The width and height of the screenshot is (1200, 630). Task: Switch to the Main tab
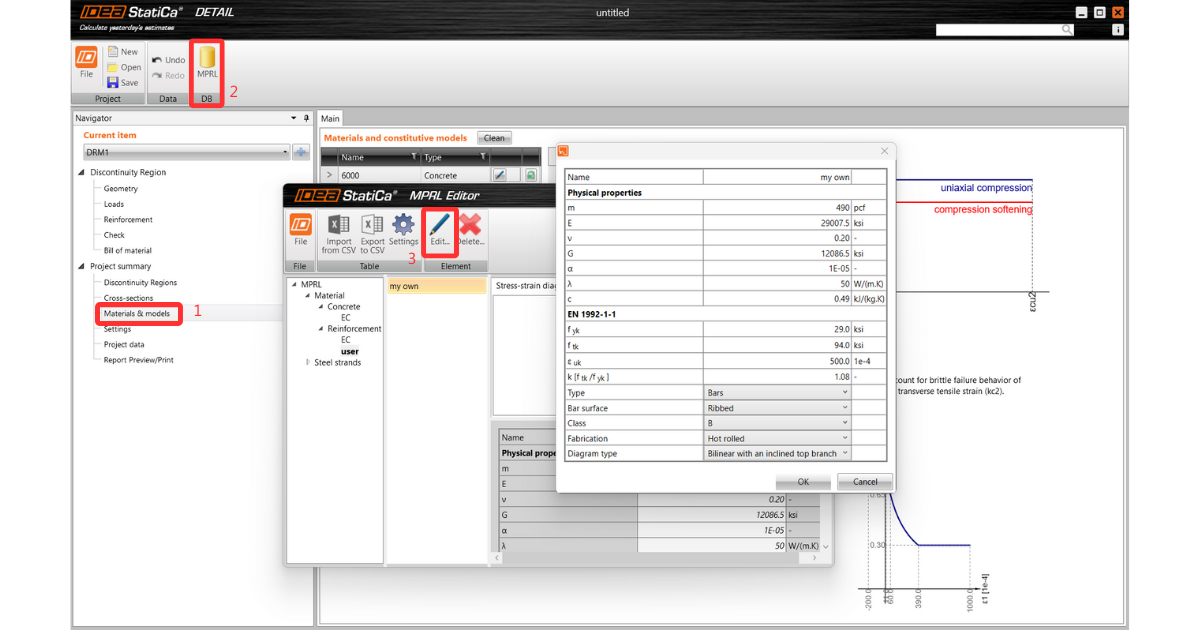click(330, 118)
